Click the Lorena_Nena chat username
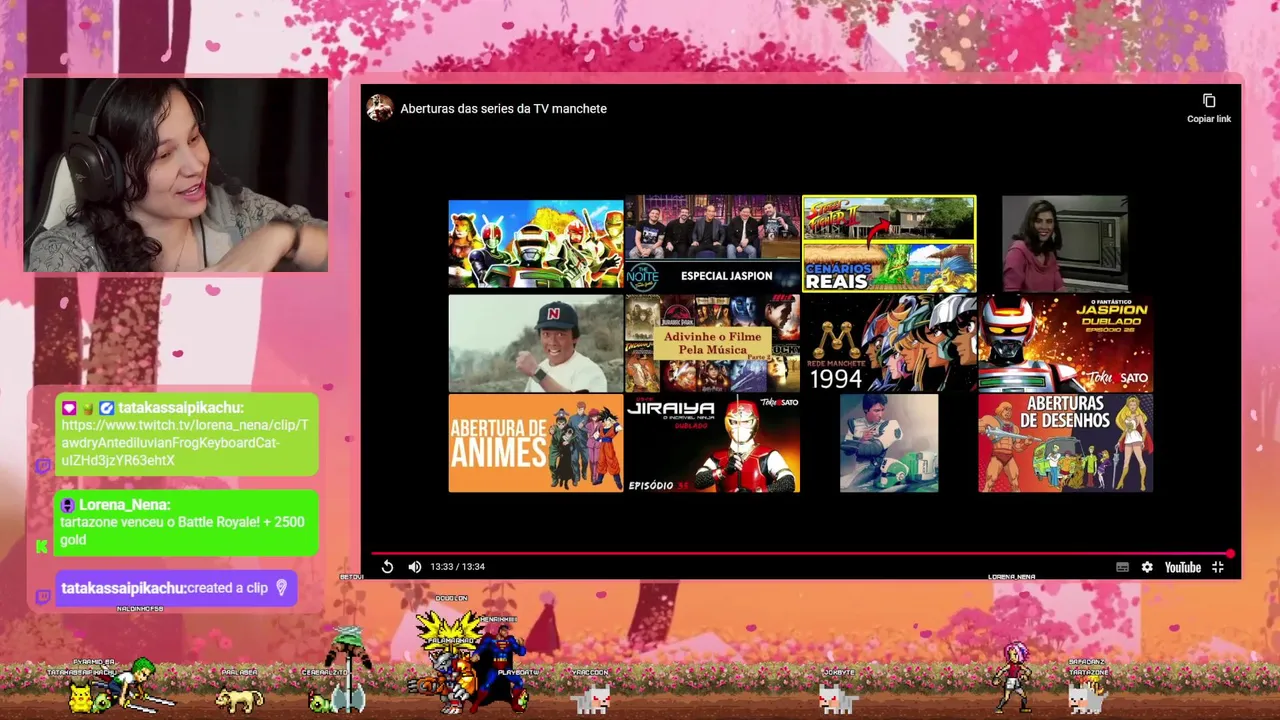The height and width of the screenshot is (720, 1280). tap(124, 505)
